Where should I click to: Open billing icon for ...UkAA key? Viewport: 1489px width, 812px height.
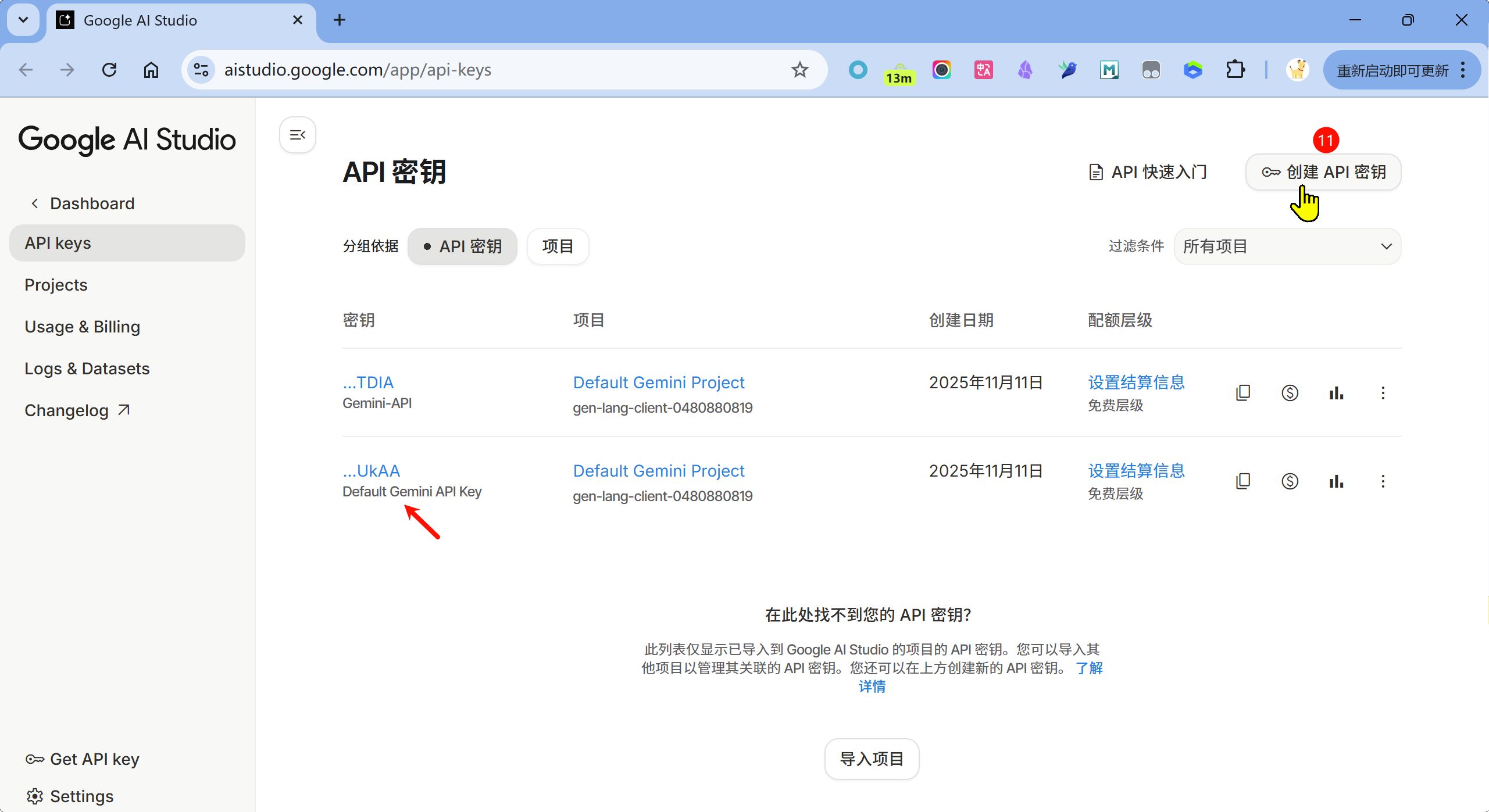click(x=1290, y=481)
